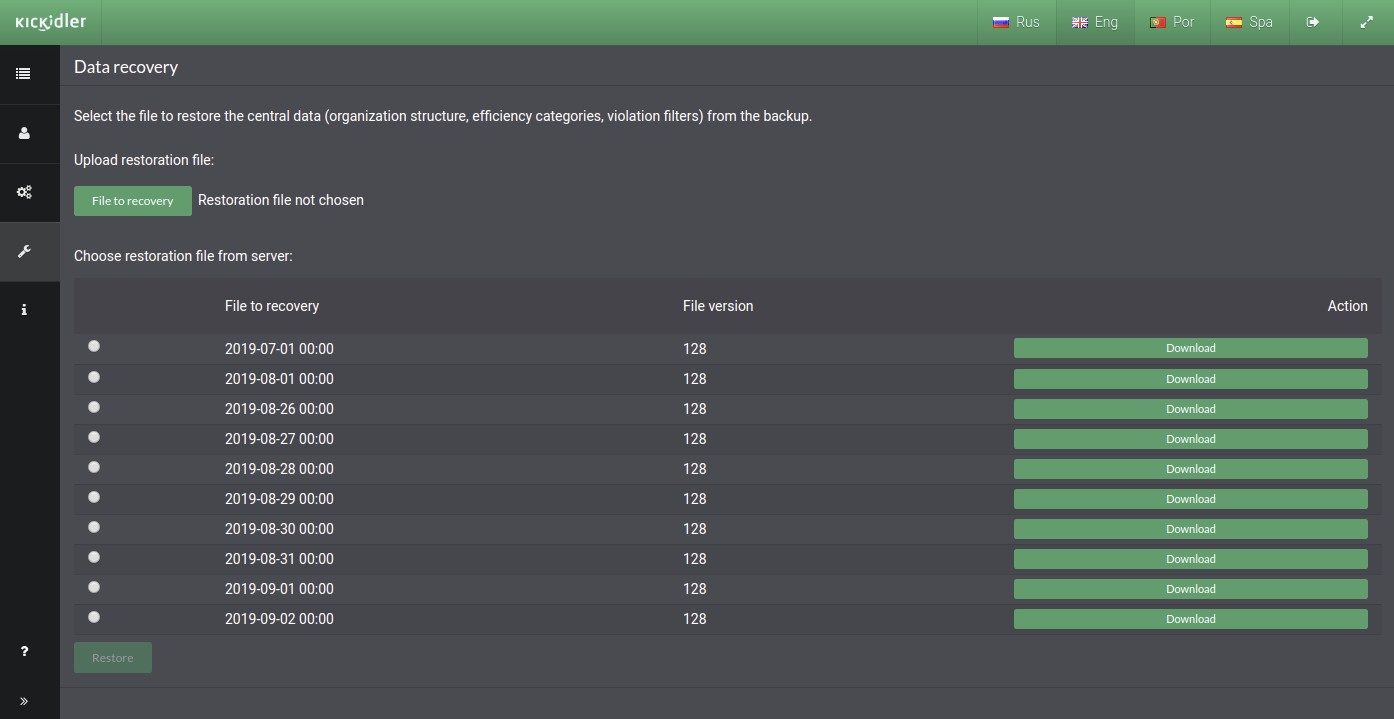Image resolution: width=1394 pixels, height=719 pixels.
Task: Click the File to recovery upload button
Action: (132, 200)
